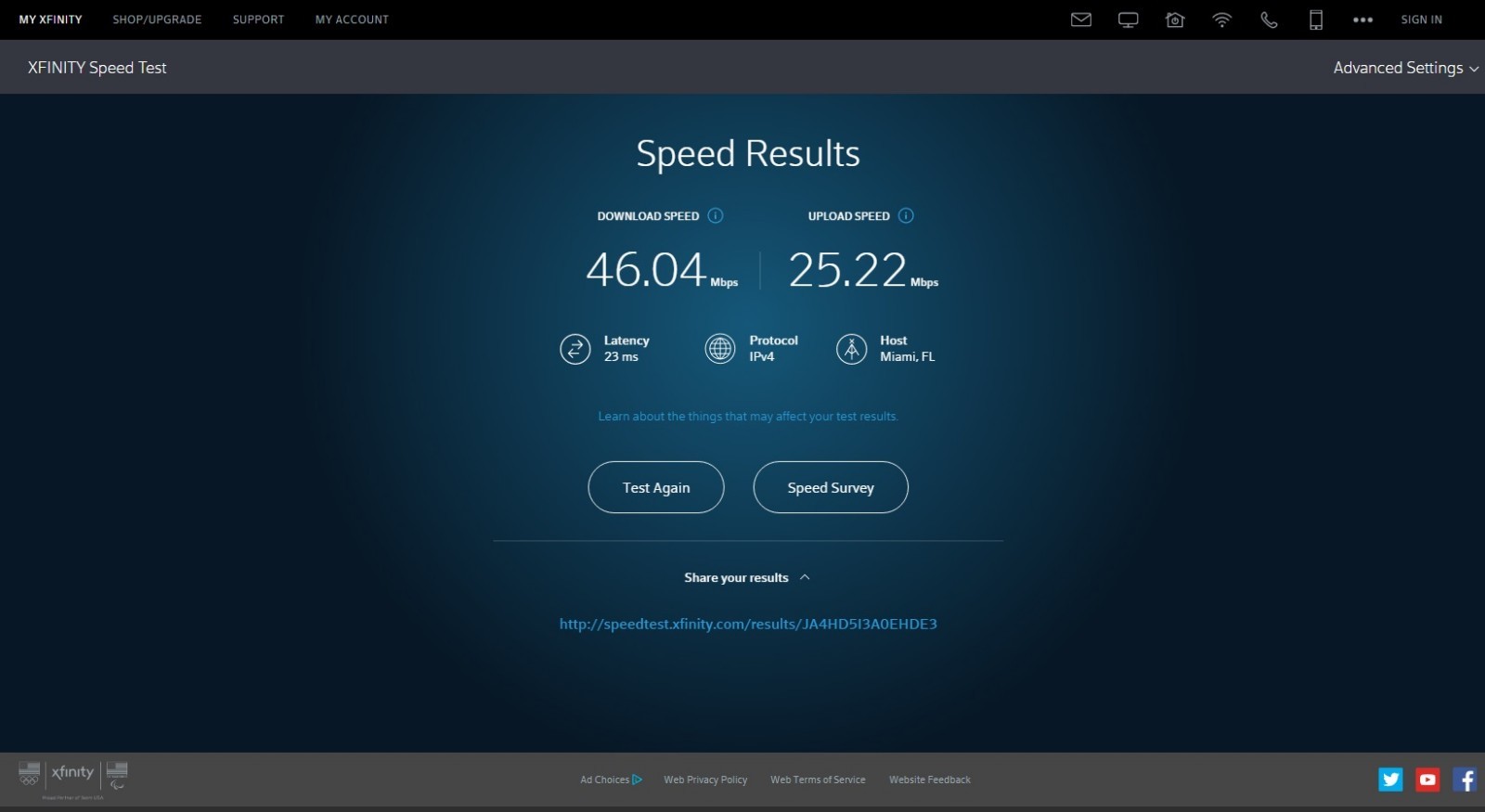Click the IPv4 protocol value

point(762,357)
